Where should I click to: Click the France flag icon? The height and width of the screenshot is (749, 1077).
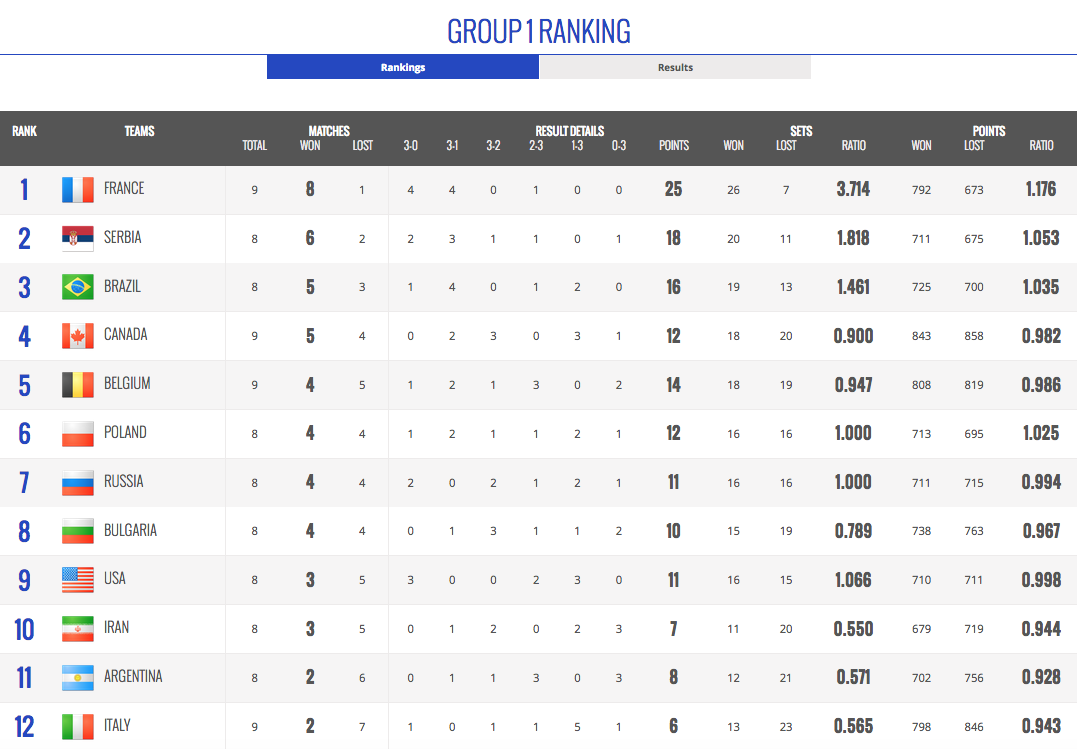[77, 189]
